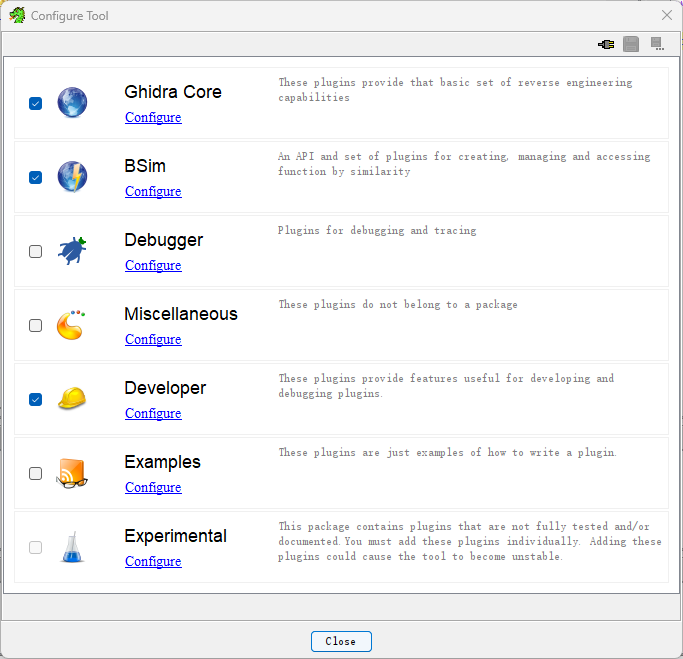This screenshot has width=683, height=659.
Task: Click the Examples 'how to write a plugin' description
Action: 447,453
